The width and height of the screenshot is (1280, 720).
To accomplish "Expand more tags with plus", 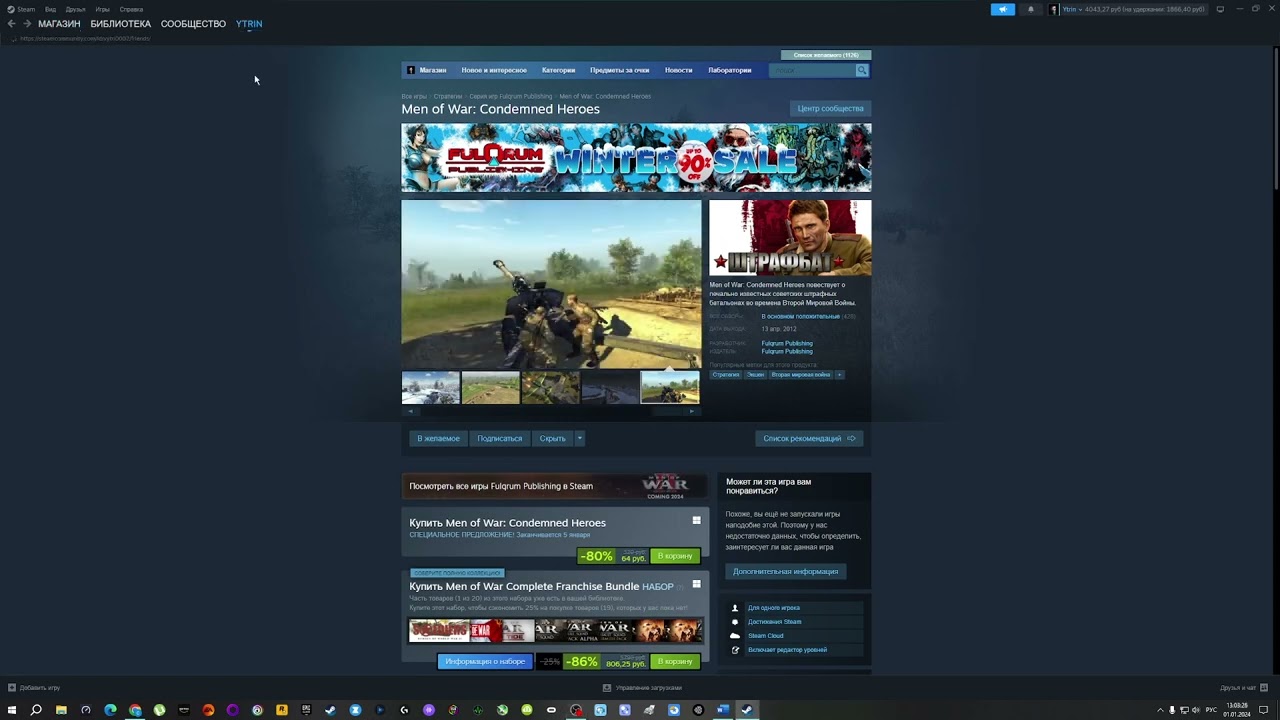I will (x=839, y=375).
